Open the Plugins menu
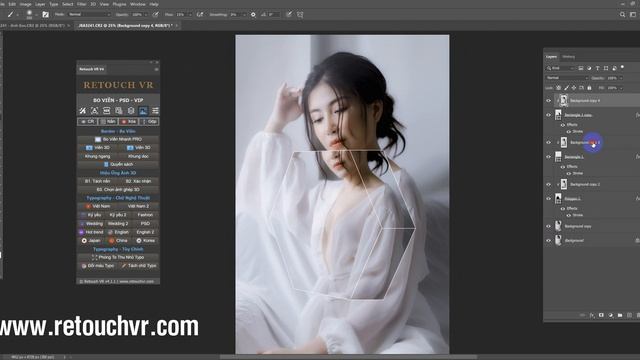The height and width of the screenshot is (360, 640). click(x=119, y=4)
